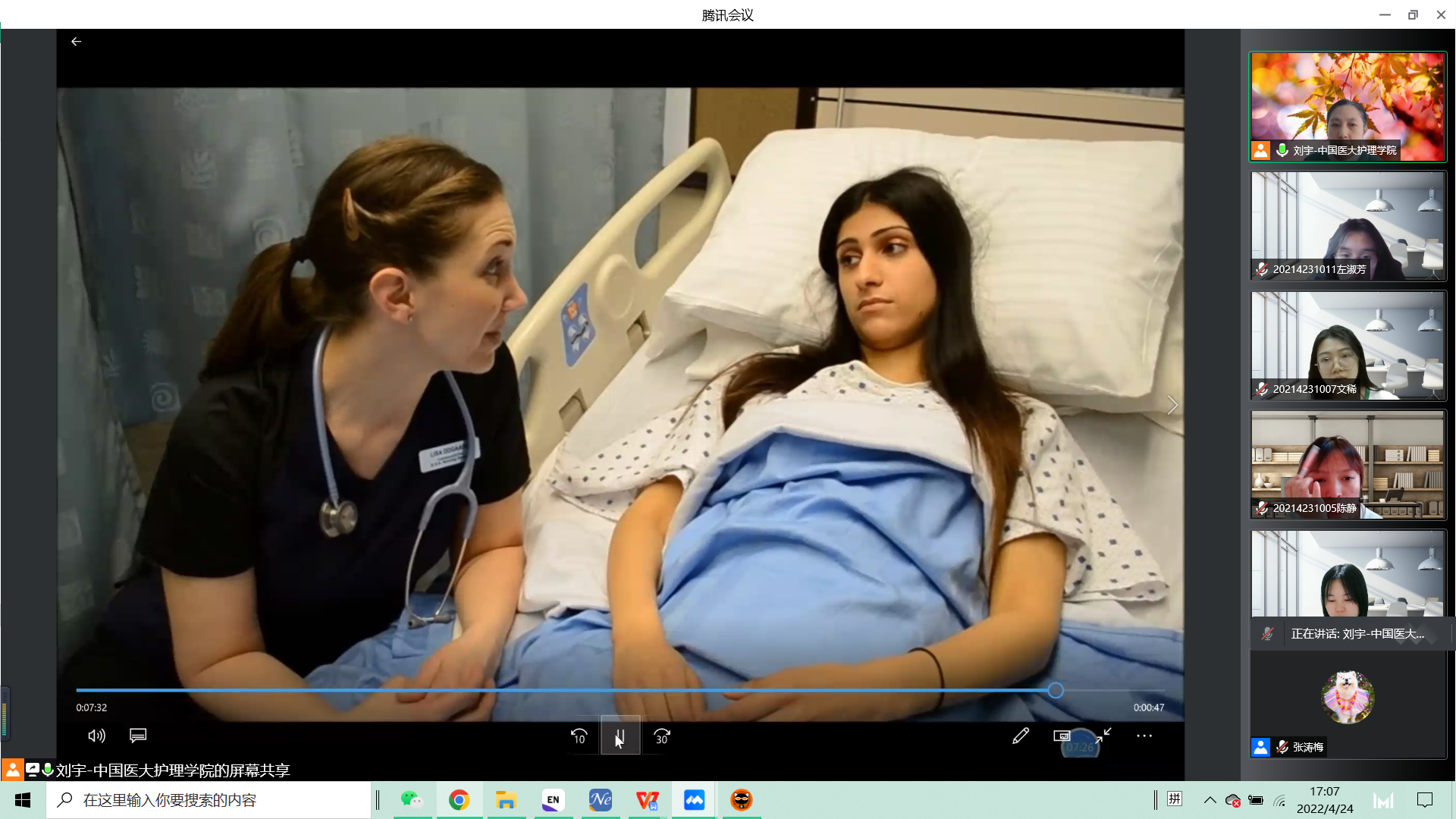Click the video progress slider handle
The width and height of the screenshot is (1456, 819).
(1056, 690)
